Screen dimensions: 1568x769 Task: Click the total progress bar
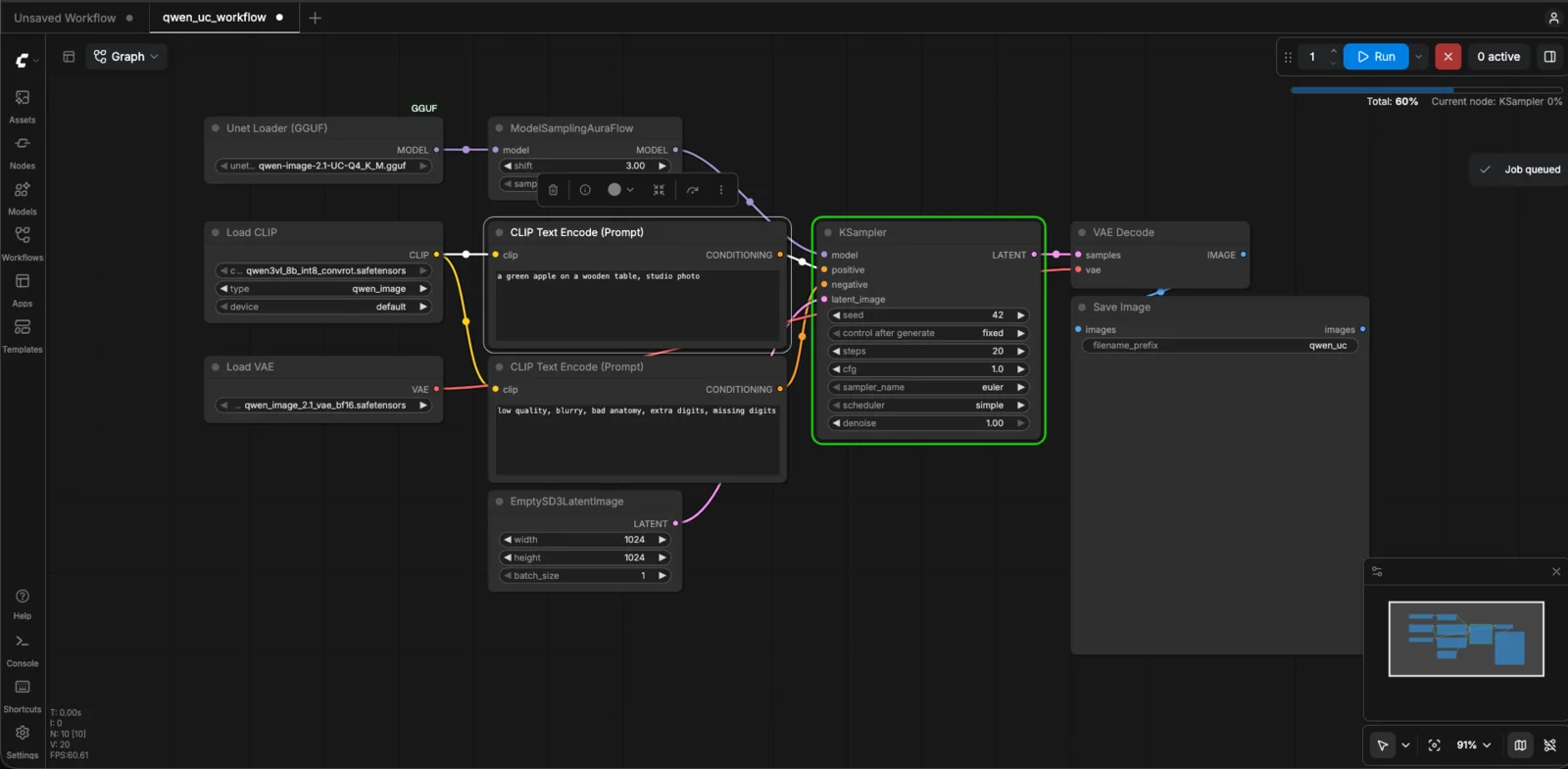(1426, 90)
